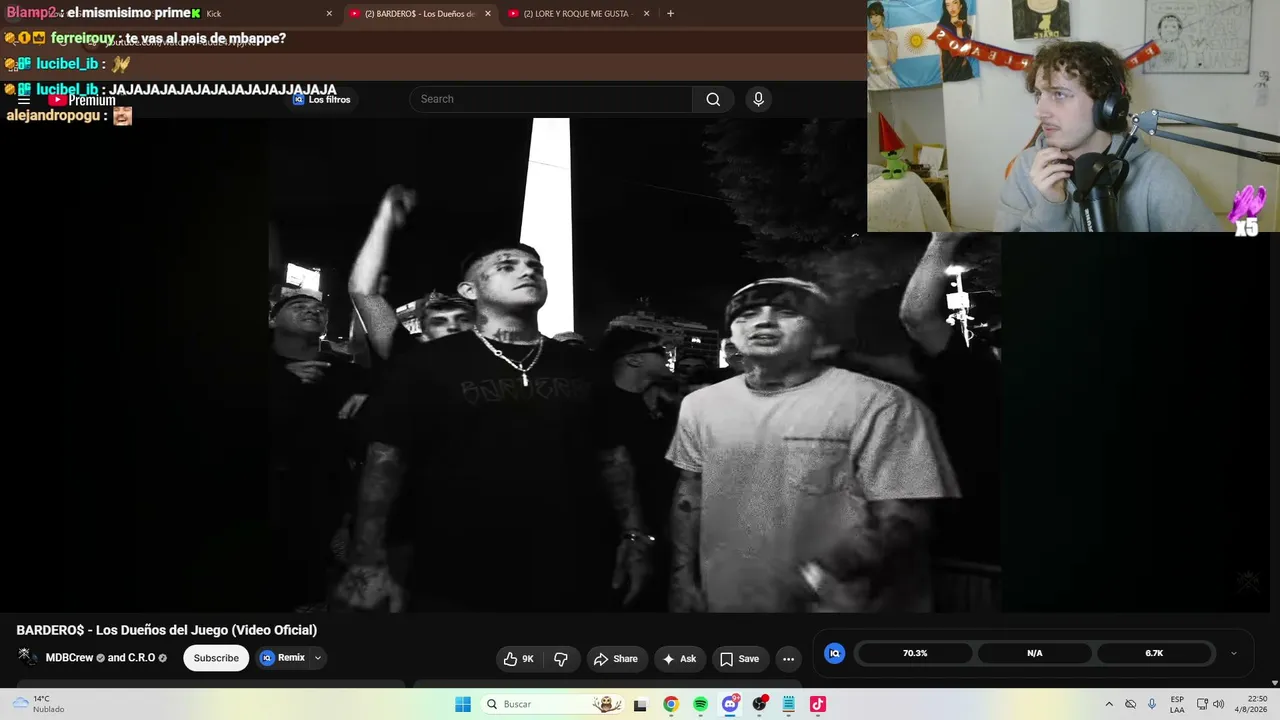Viewport: 1280px width, 720px height.
Task: Click the magnifying glass search button
Action: [x=713, y=99]
